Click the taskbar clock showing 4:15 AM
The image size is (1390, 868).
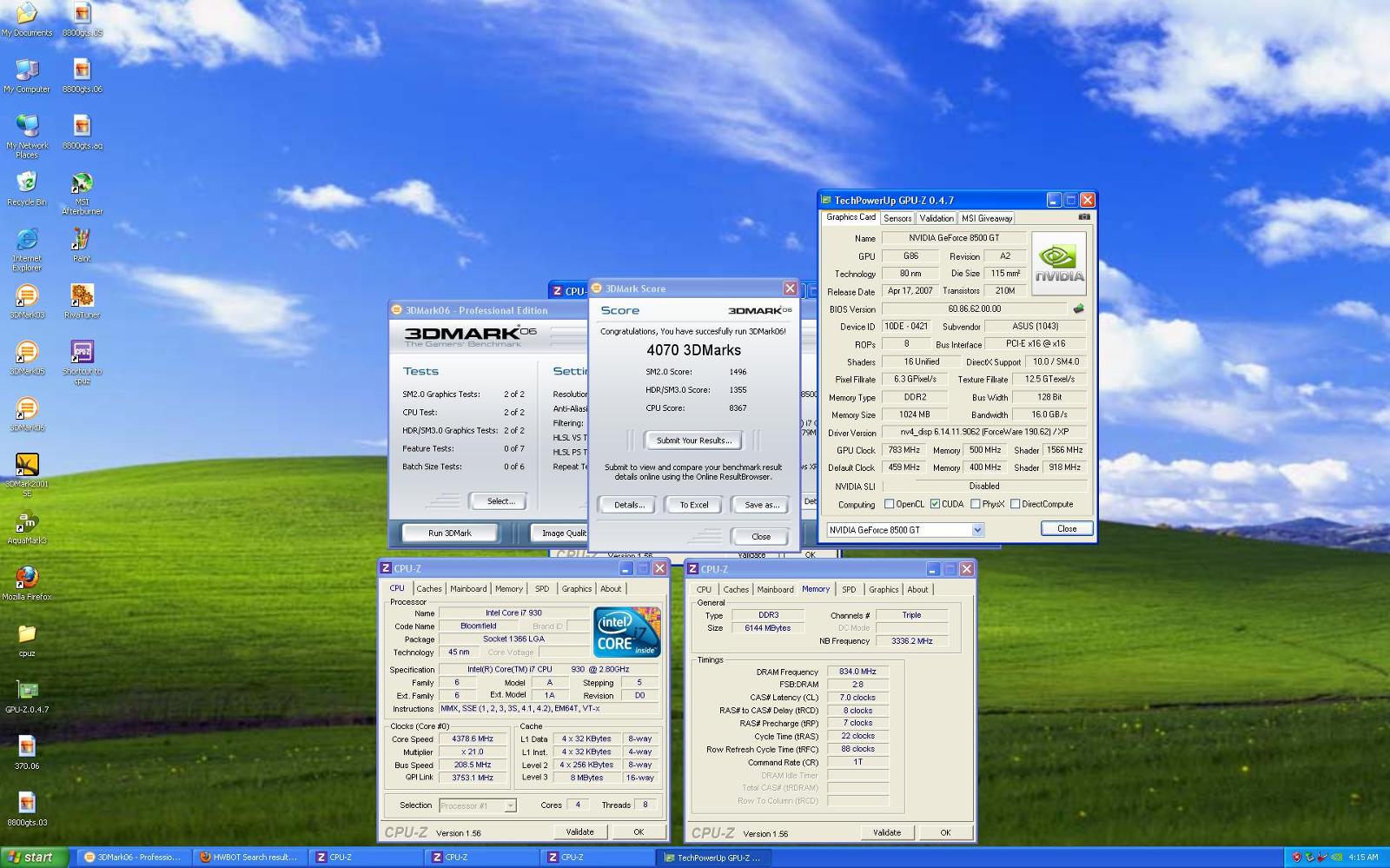(1363, 858)
